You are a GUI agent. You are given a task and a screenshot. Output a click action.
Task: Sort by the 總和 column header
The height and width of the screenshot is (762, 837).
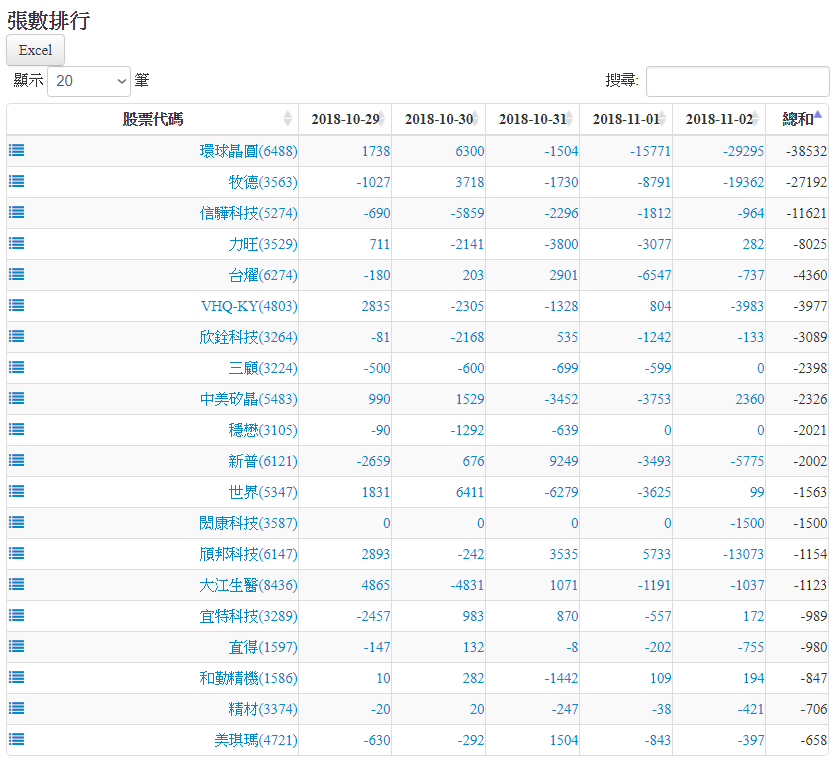pyautogui.click(x=797, y=119)
